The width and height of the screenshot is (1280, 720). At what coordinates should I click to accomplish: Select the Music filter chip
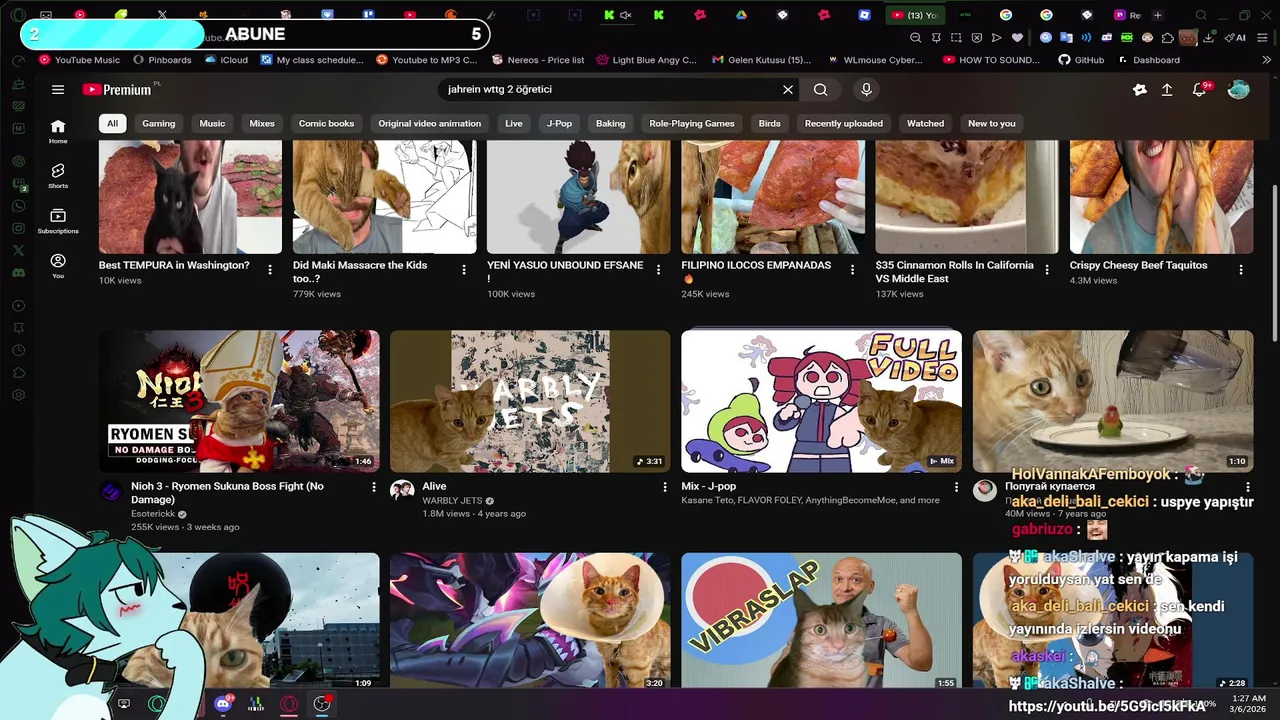(x=212, y=123)
